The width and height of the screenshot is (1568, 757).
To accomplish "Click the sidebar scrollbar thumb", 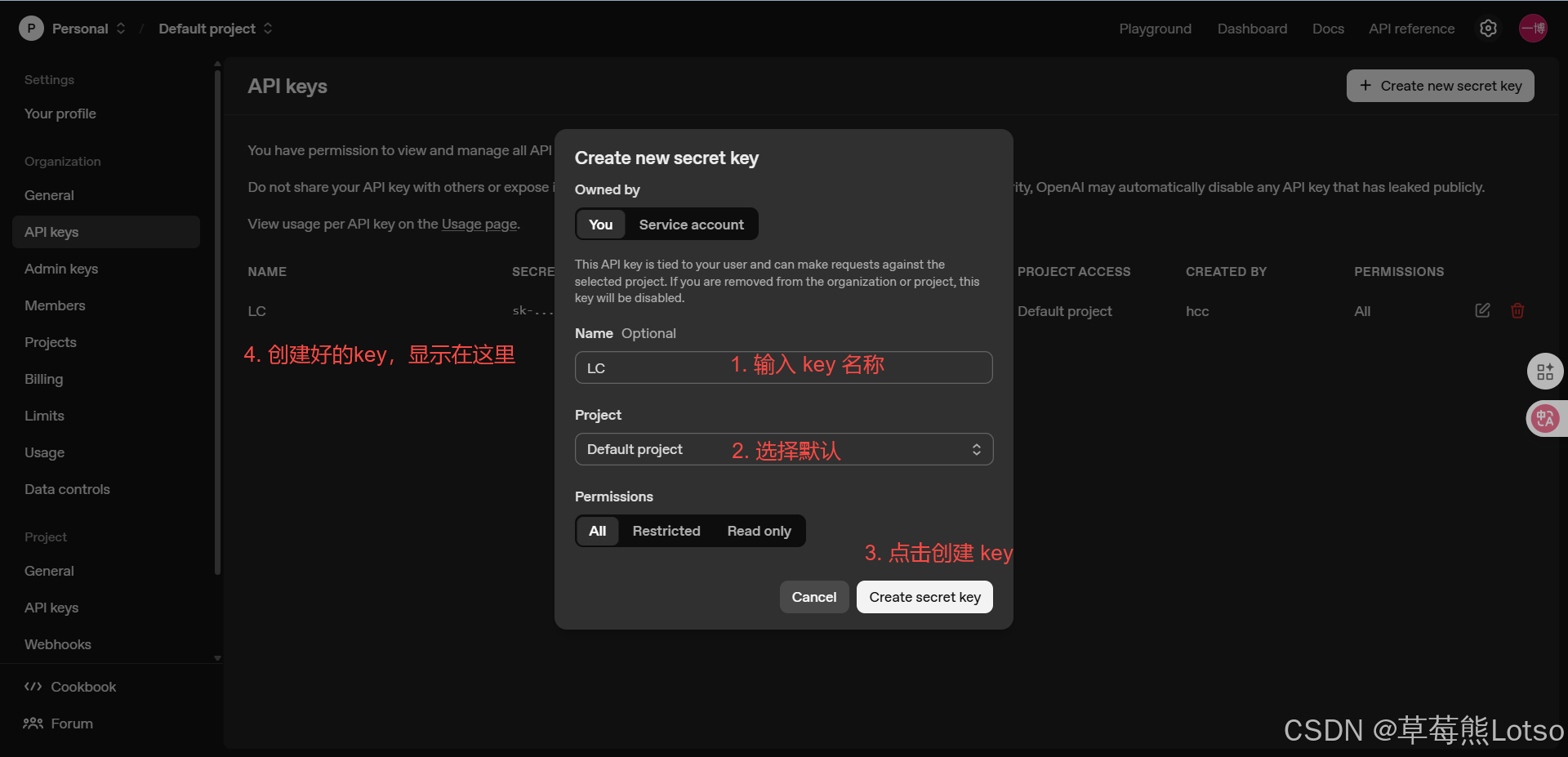I will tap(217, 323).
